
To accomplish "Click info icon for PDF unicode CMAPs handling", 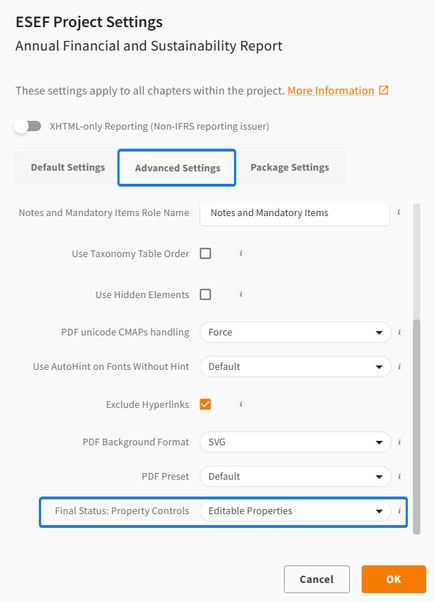I will pyautogui.click(x=399, y=332).
